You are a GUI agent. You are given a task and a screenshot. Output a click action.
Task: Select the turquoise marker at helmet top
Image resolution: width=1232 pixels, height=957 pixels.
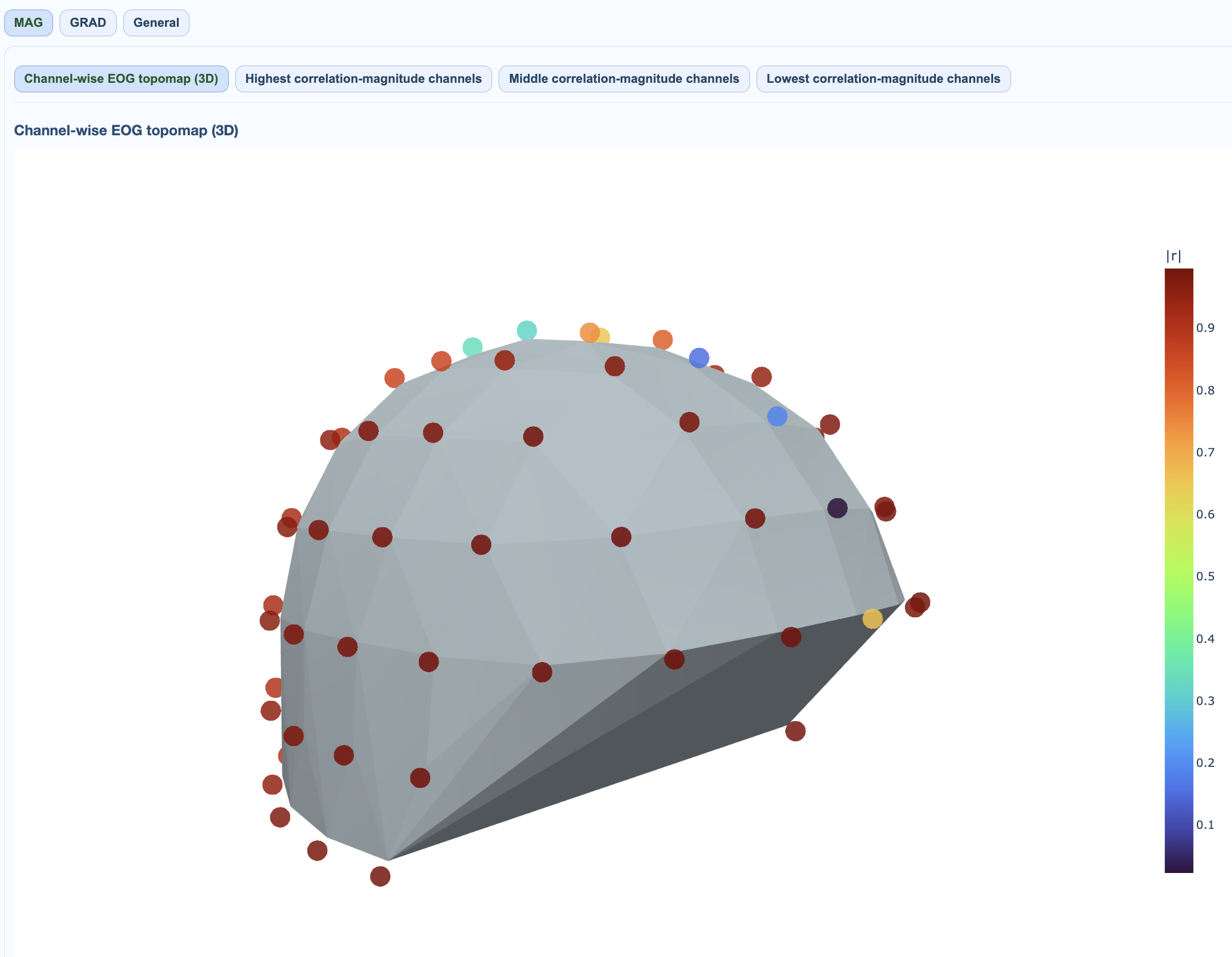(527, 330)
